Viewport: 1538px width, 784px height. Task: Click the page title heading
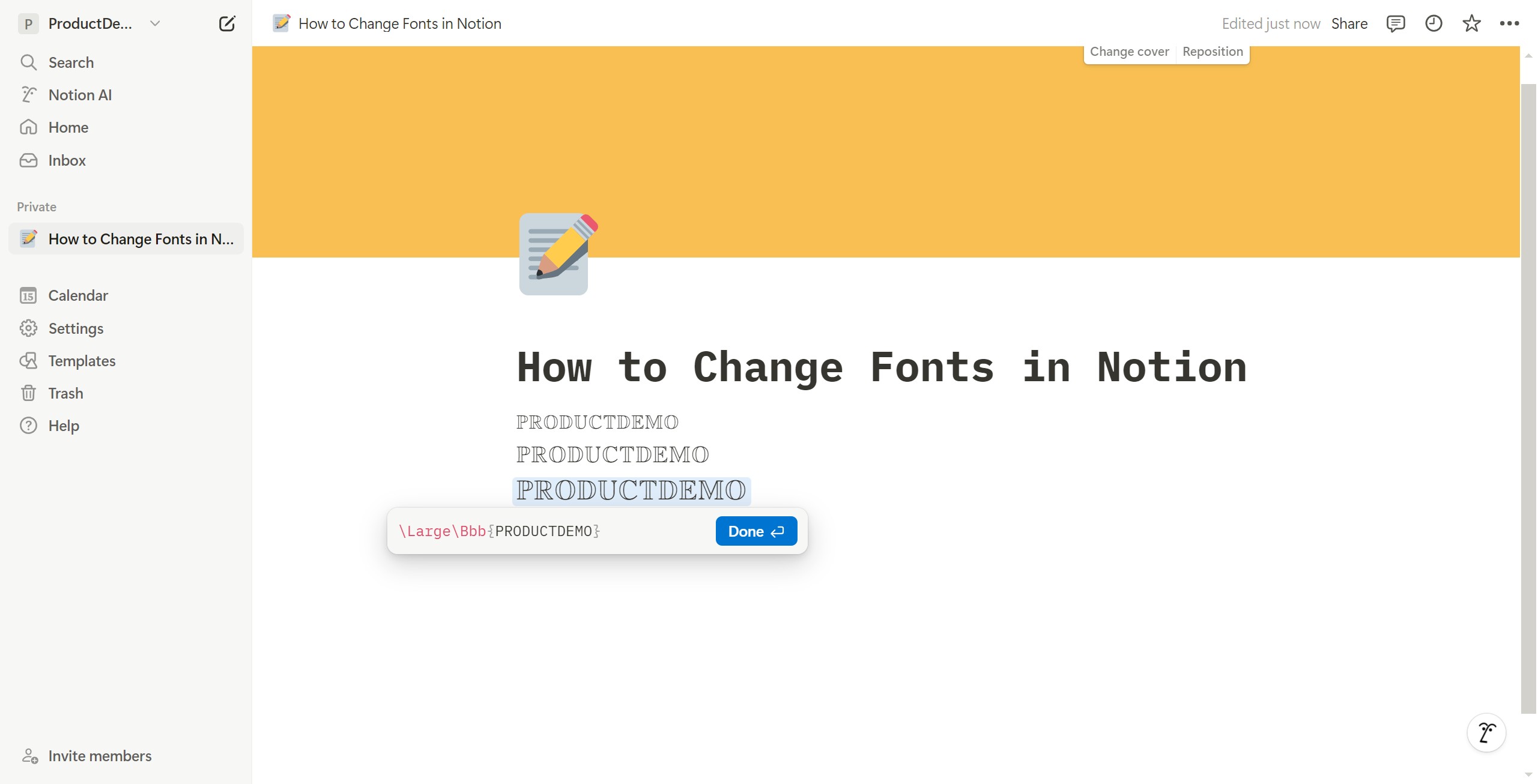882,367
